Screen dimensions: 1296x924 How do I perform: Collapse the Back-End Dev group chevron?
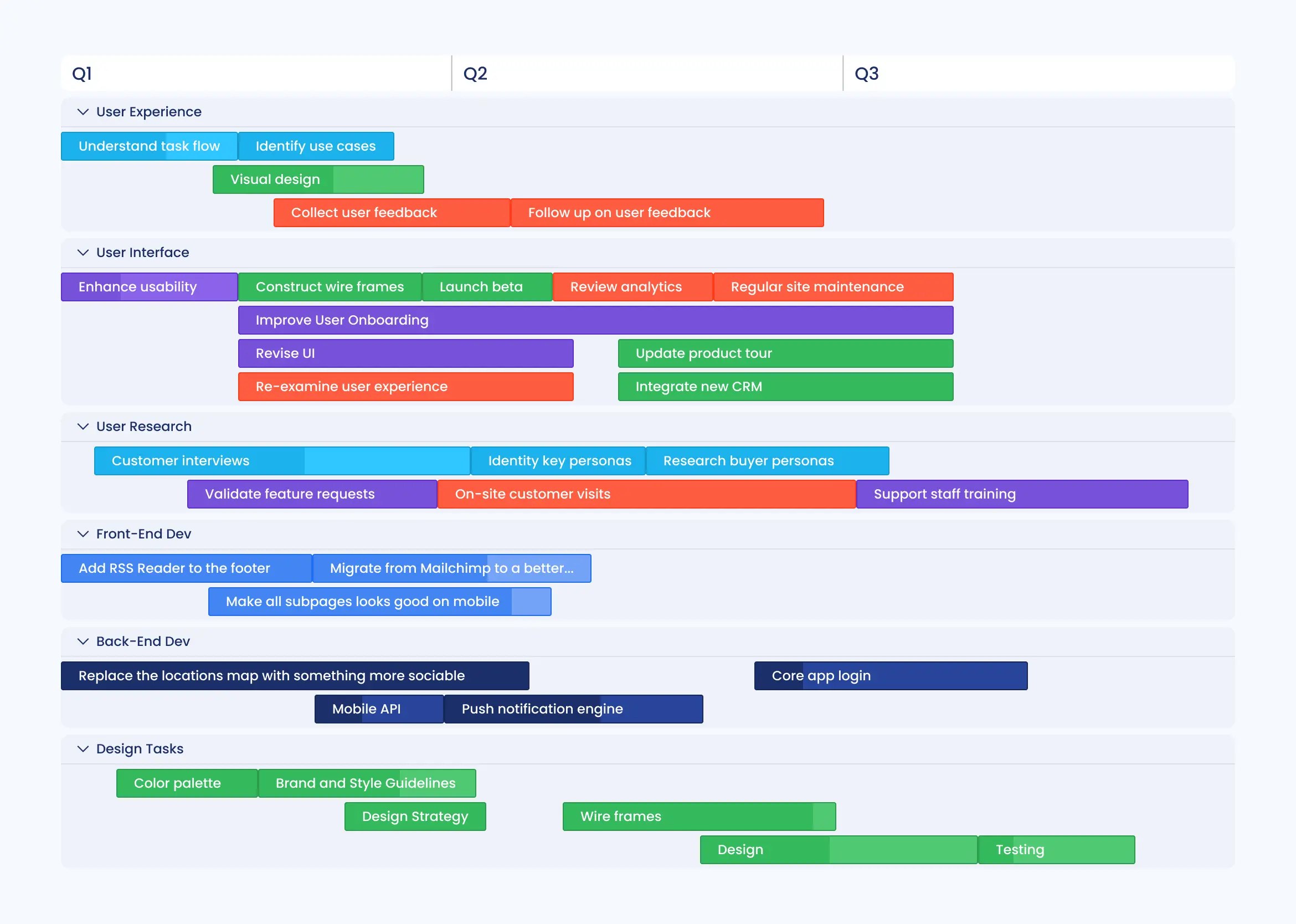pyautogui.click(x=83, y=641)
